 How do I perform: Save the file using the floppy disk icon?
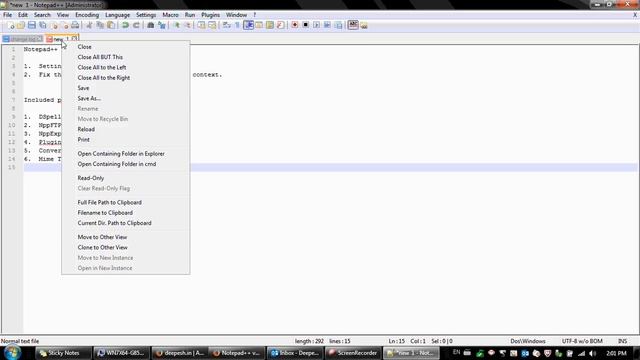(x=31, y=25)
